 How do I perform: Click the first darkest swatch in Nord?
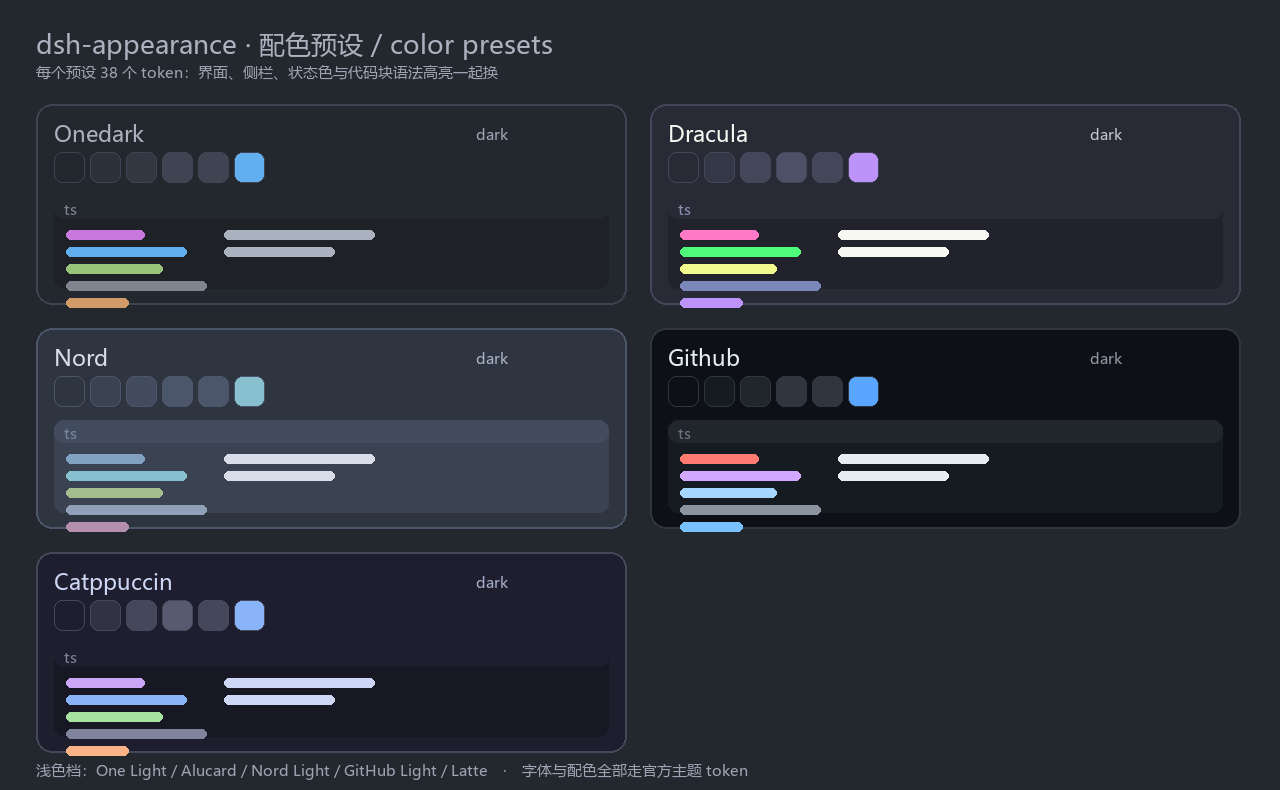(69, 392)
